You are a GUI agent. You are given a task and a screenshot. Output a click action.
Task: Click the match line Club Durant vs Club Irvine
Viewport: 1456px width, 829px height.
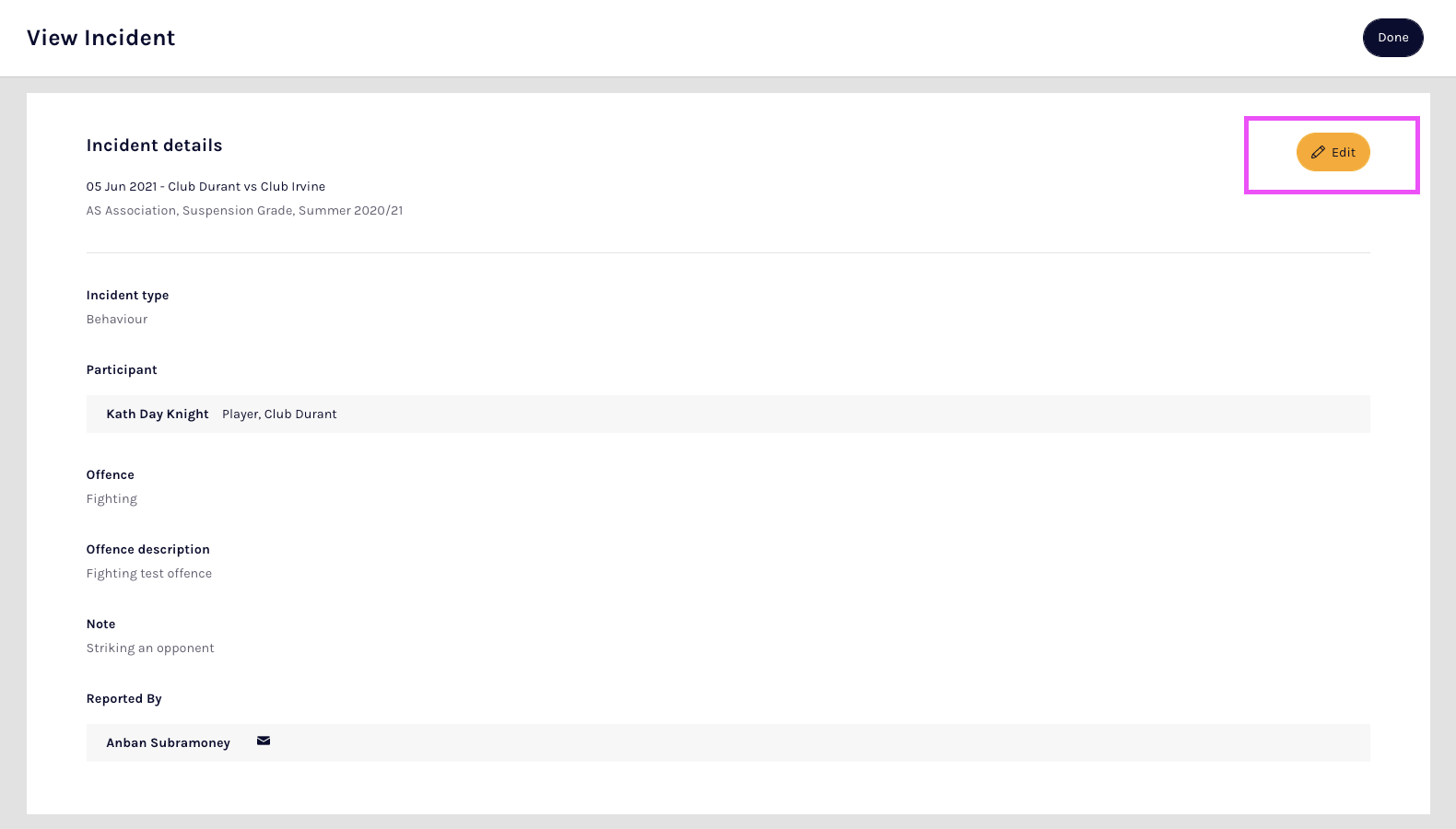(205, 187)
